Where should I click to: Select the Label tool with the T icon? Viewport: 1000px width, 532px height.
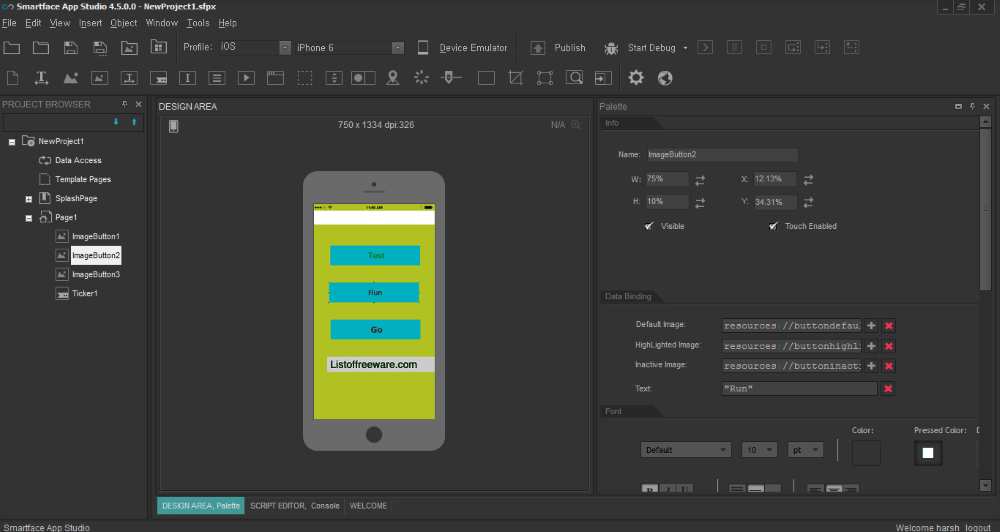41,78
